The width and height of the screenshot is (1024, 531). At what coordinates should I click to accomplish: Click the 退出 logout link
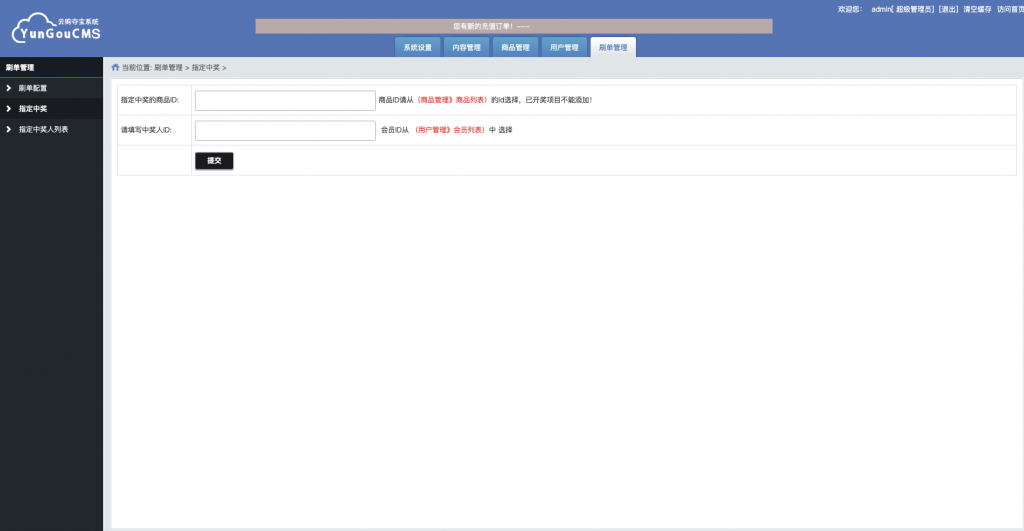tap(948, 9)
